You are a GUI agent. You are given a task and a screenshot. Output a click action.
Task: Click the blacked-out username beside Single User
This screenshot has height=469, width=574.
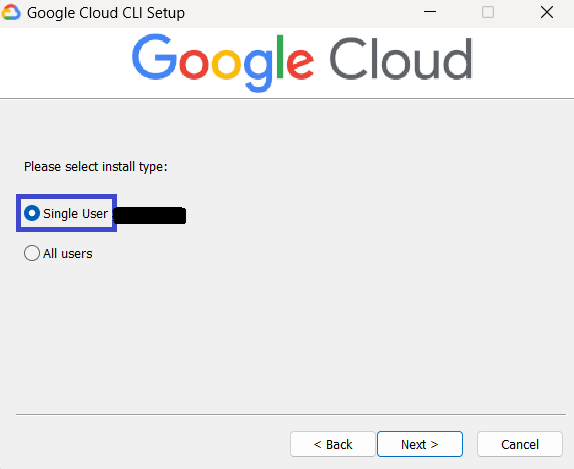(x=149, y=215)
